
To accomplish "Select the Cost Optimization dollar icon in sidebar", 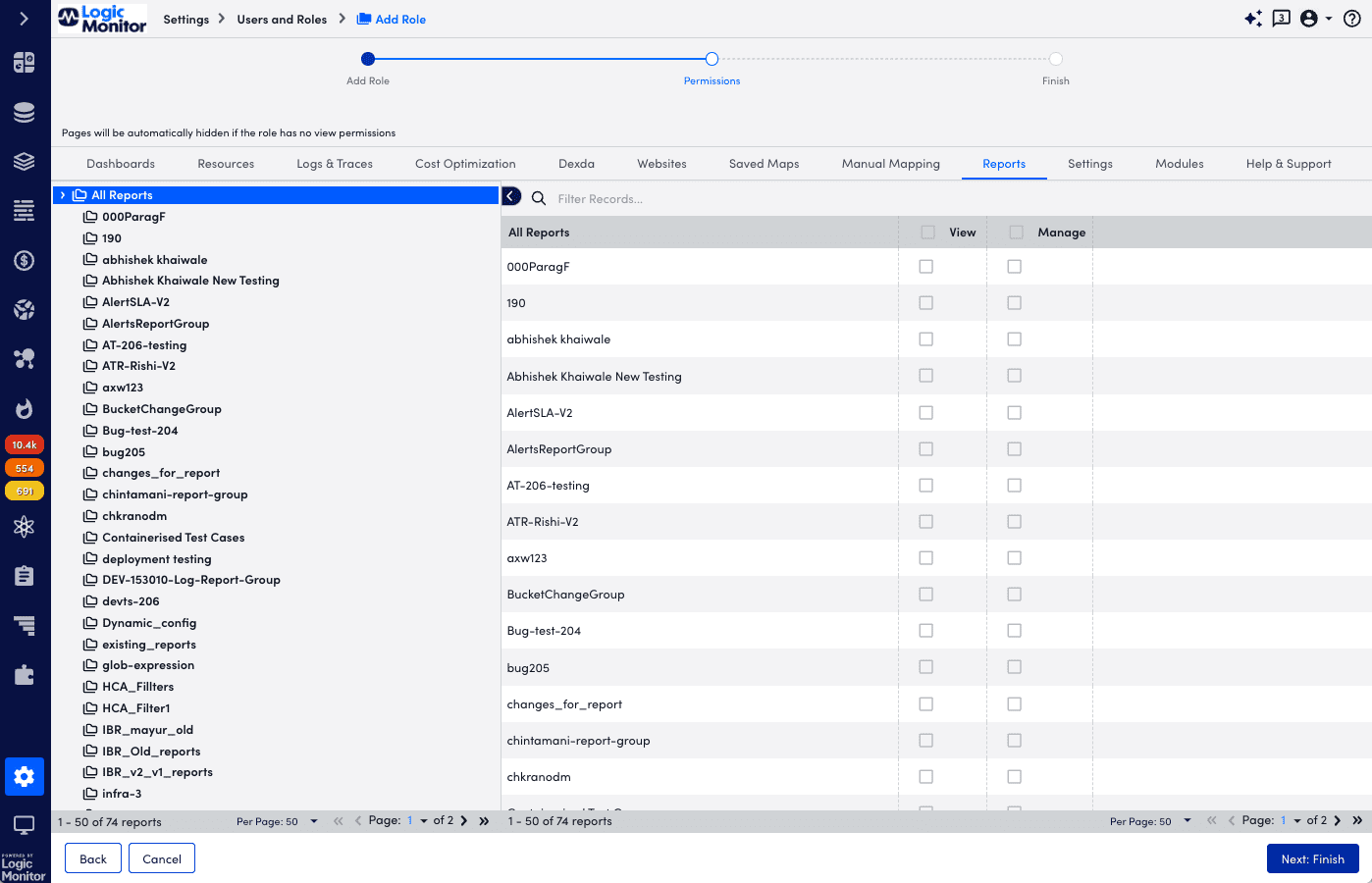I will (x=25, y=260).
